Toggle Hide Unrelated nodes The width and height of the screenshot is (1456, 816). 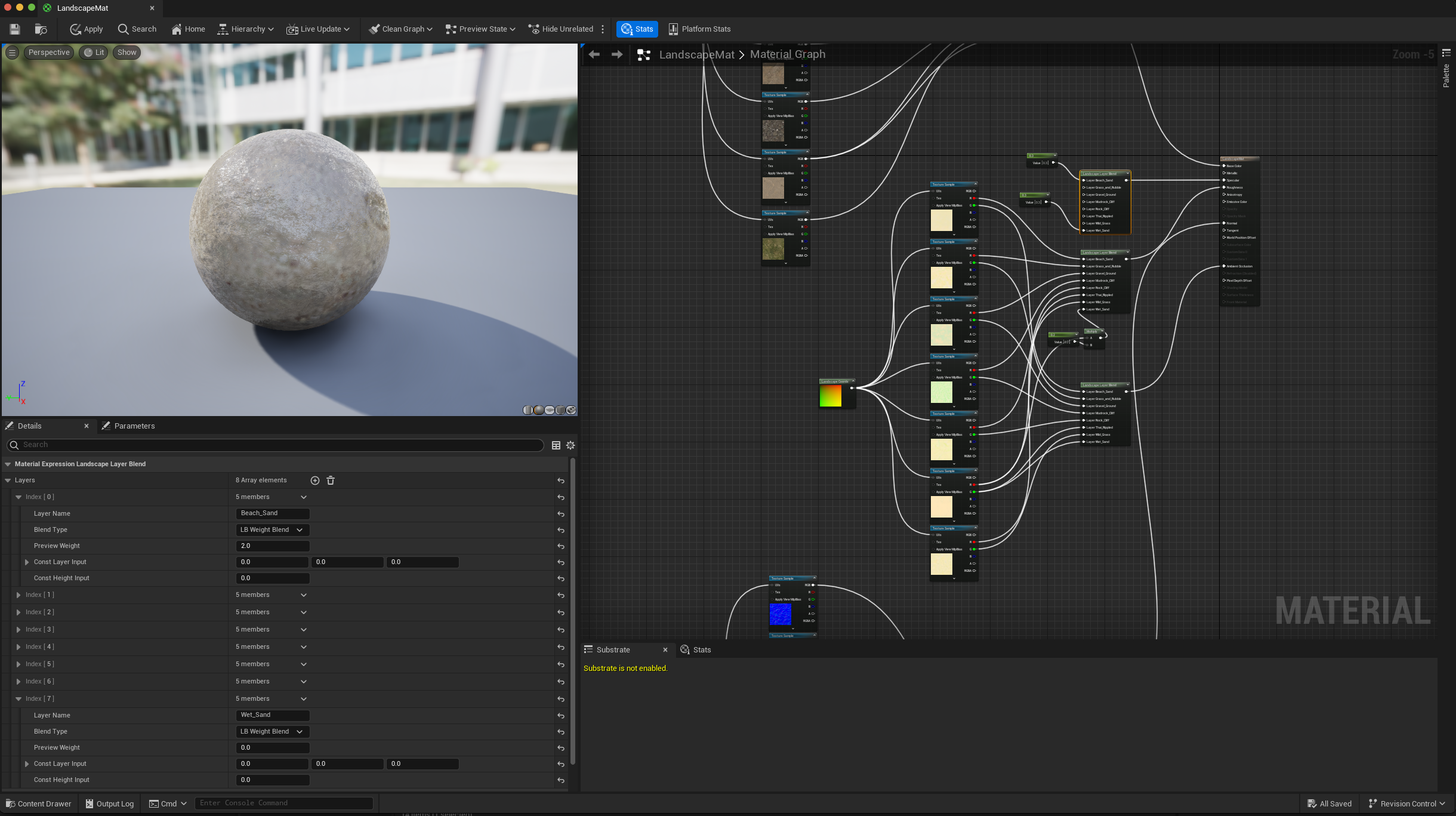tap(560, 29)
